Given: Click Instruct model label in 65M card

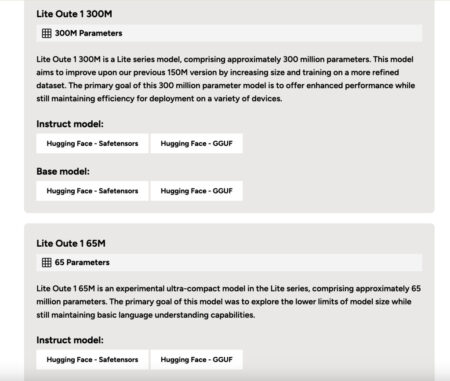Looking at the screenshot, I should click(x=70, y=340).
